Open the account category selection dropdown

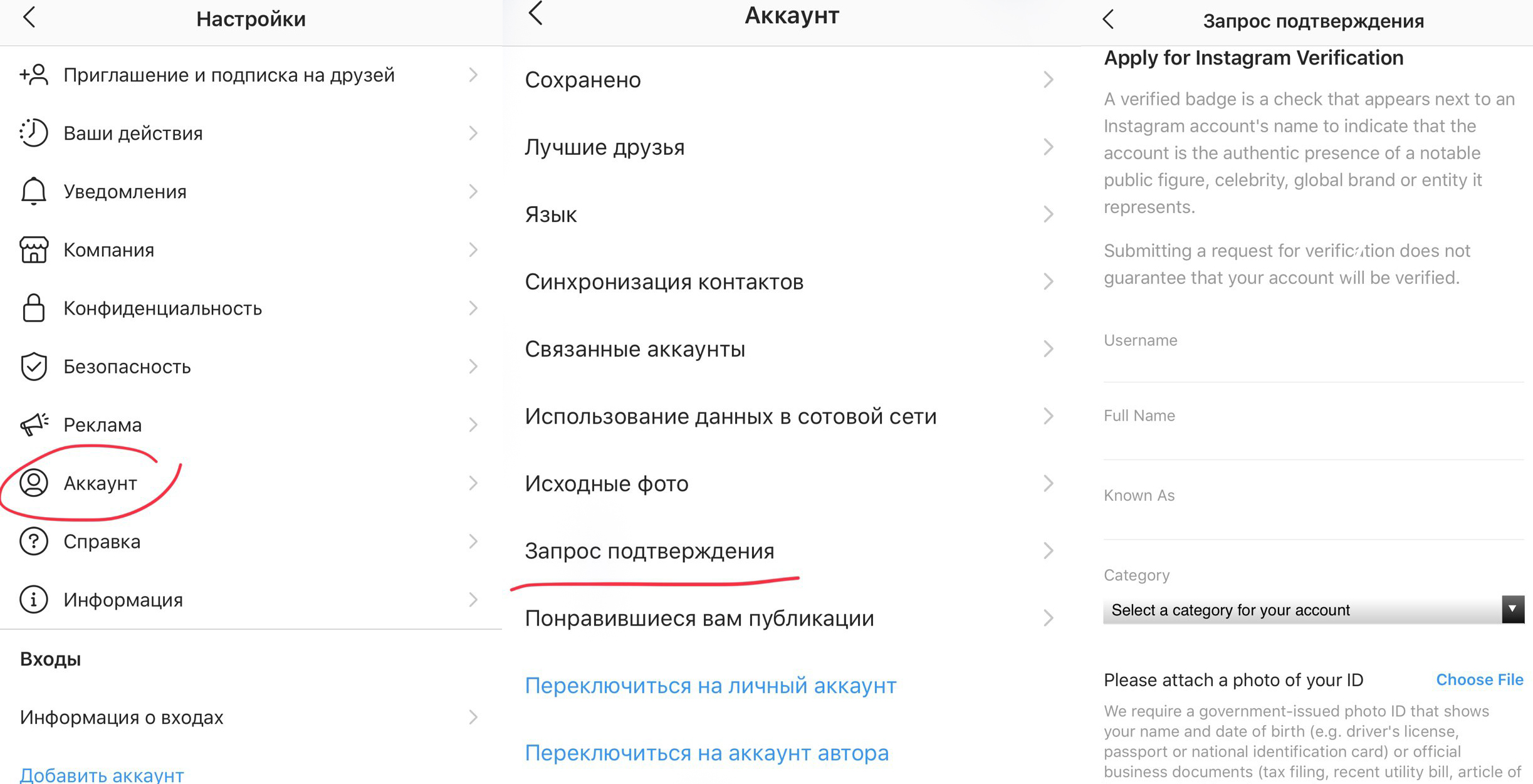pos(1313,609)
